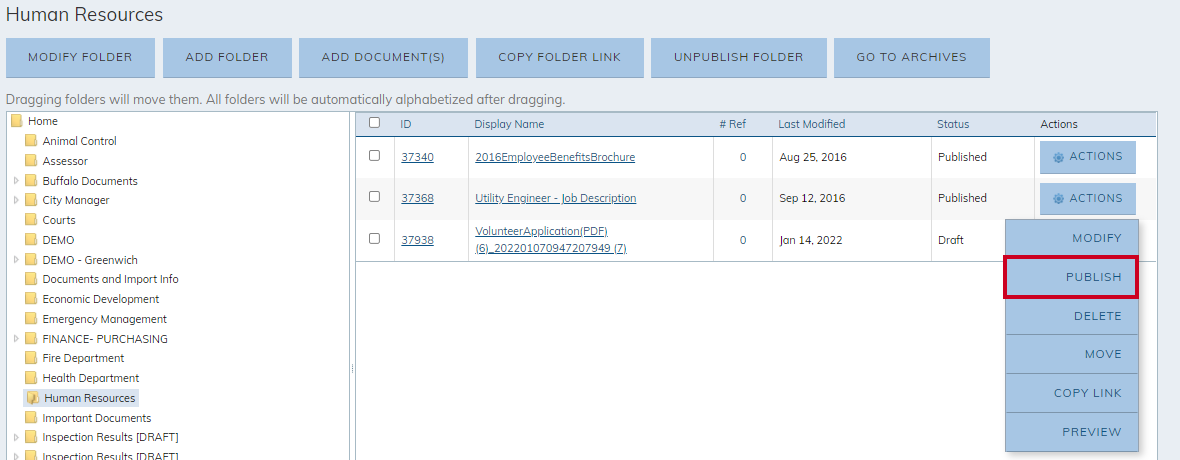
Task: Expand the first Inspection Results [DRAFT] folder
Action: [17, 437]
